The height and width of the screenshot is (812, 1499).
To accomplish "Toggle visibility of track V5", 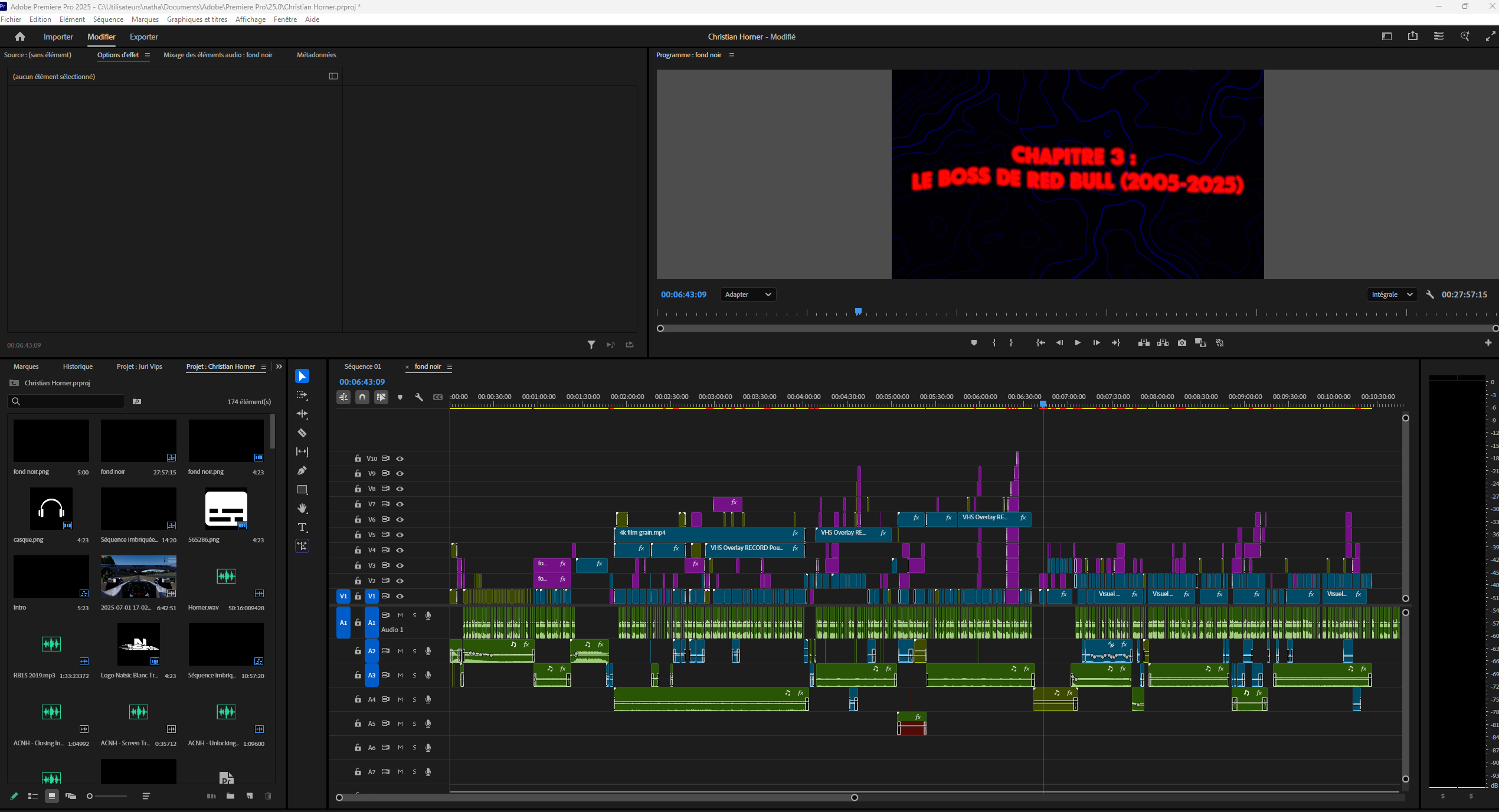I will point(400,535).
